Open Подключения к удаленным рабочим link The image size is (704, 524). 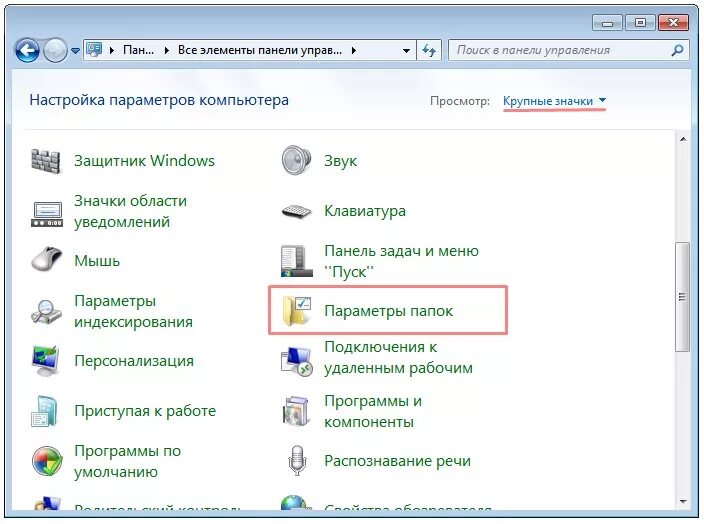[x=398, y=357]
